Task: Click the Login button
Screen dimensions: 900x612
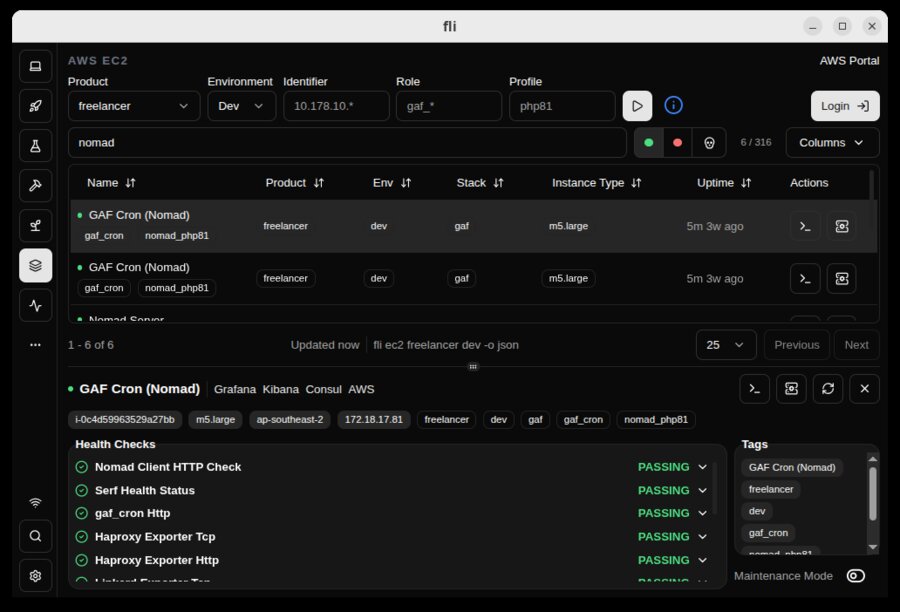Action: [845, 105]
